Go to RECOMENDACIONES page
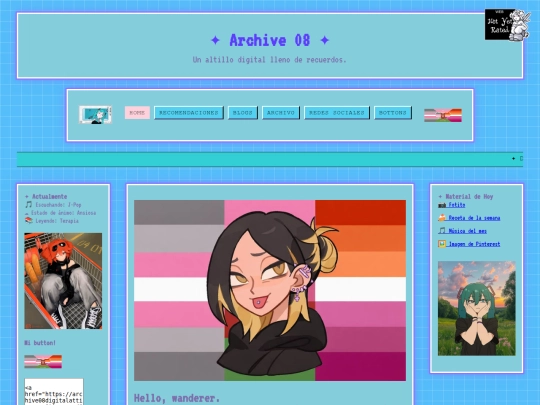The height and width of the screenshot is (405, 540). (x=189, y=113)
